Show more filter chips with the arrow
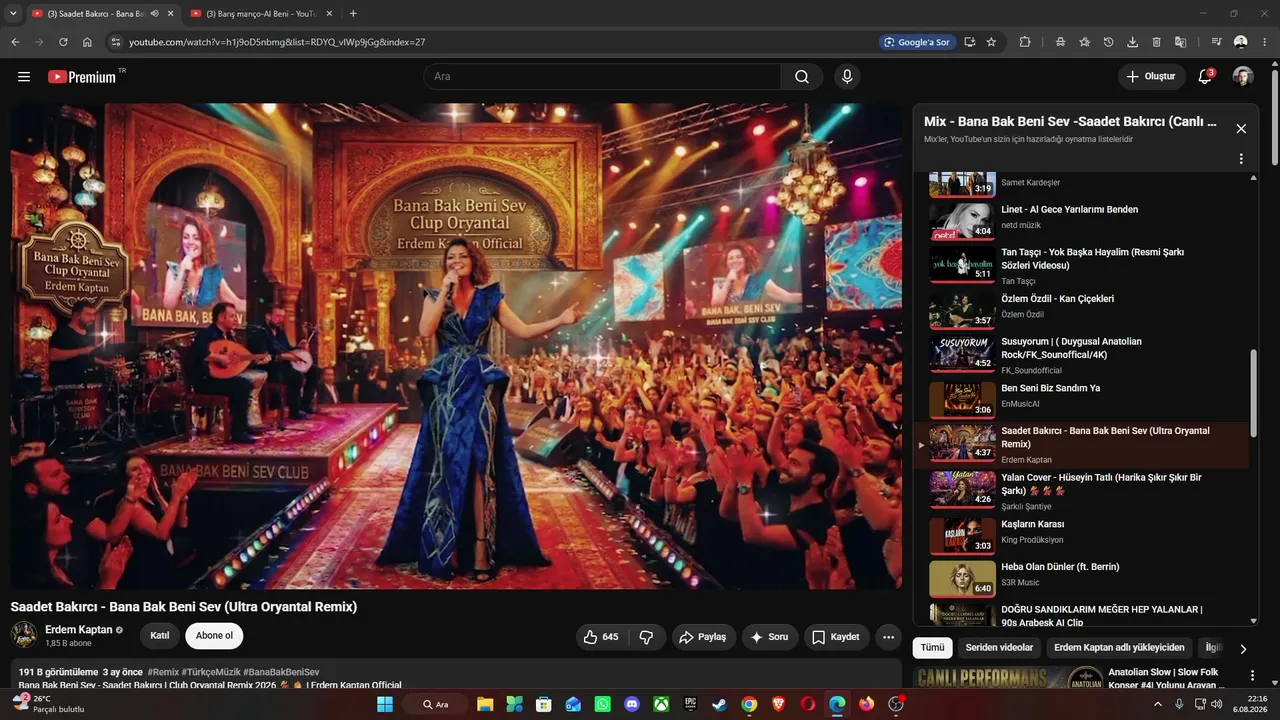This screenshot has width=1280, height=720. (1243, 649)
